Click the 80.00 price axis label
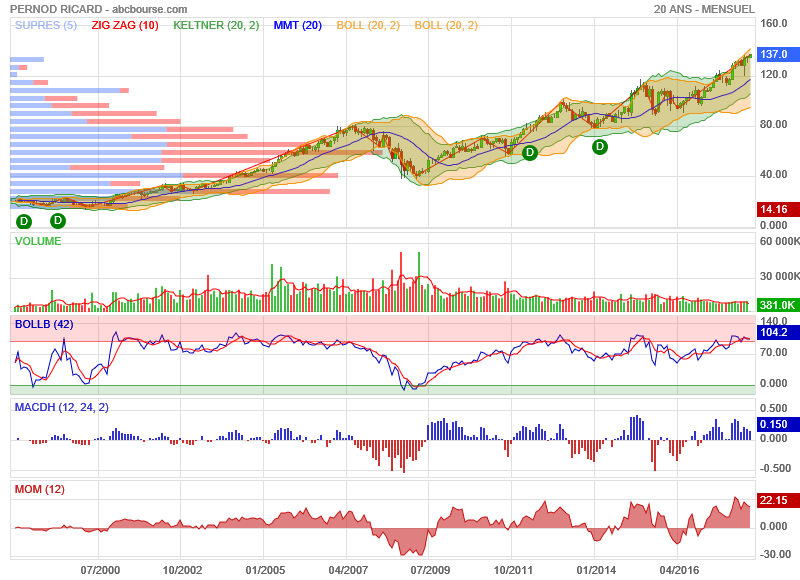Viewport: 800px width, 580px height. pos(773,124)
